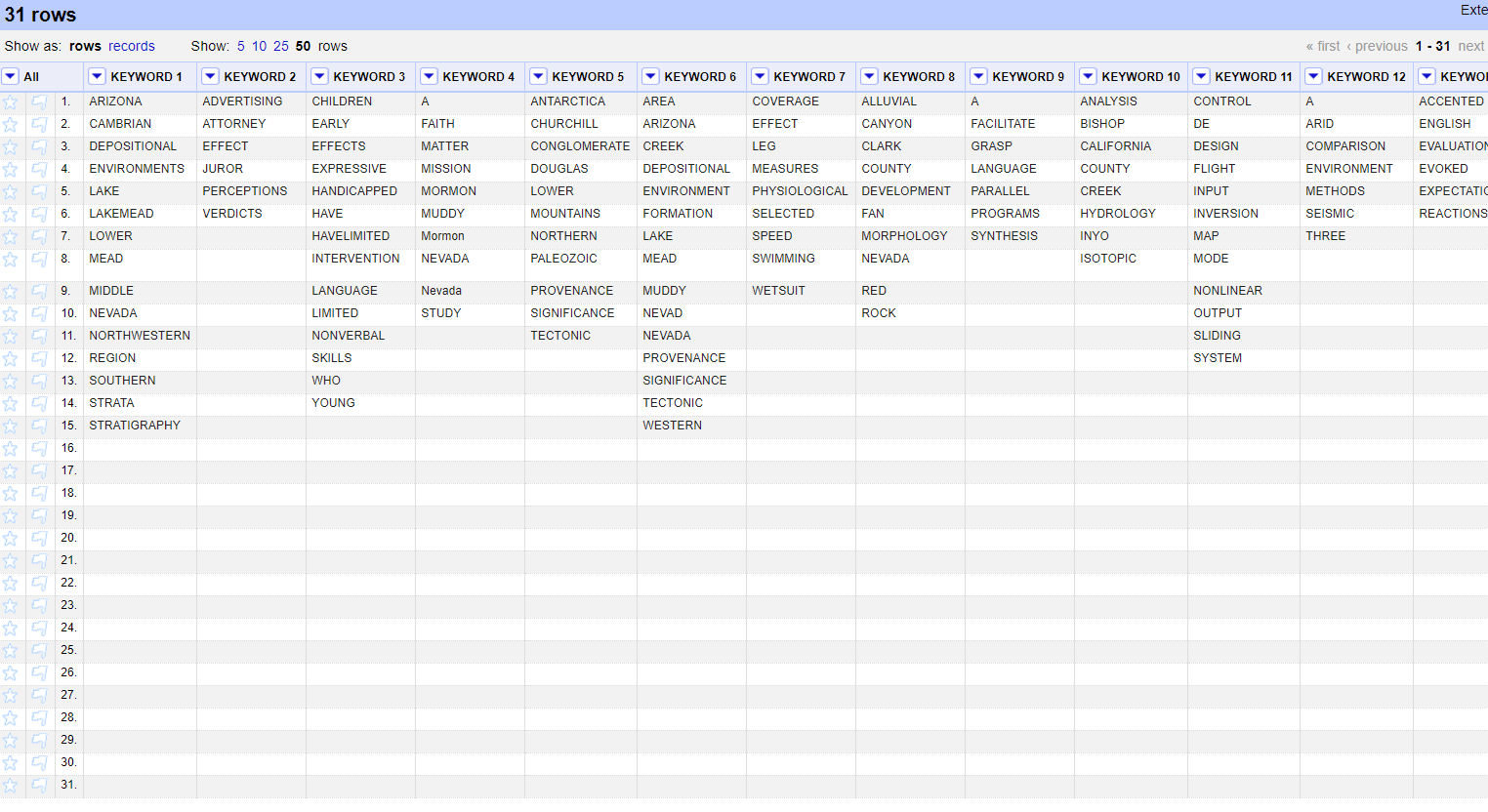Open KEYWORD 1 column dropdown

tap(97, 76)
